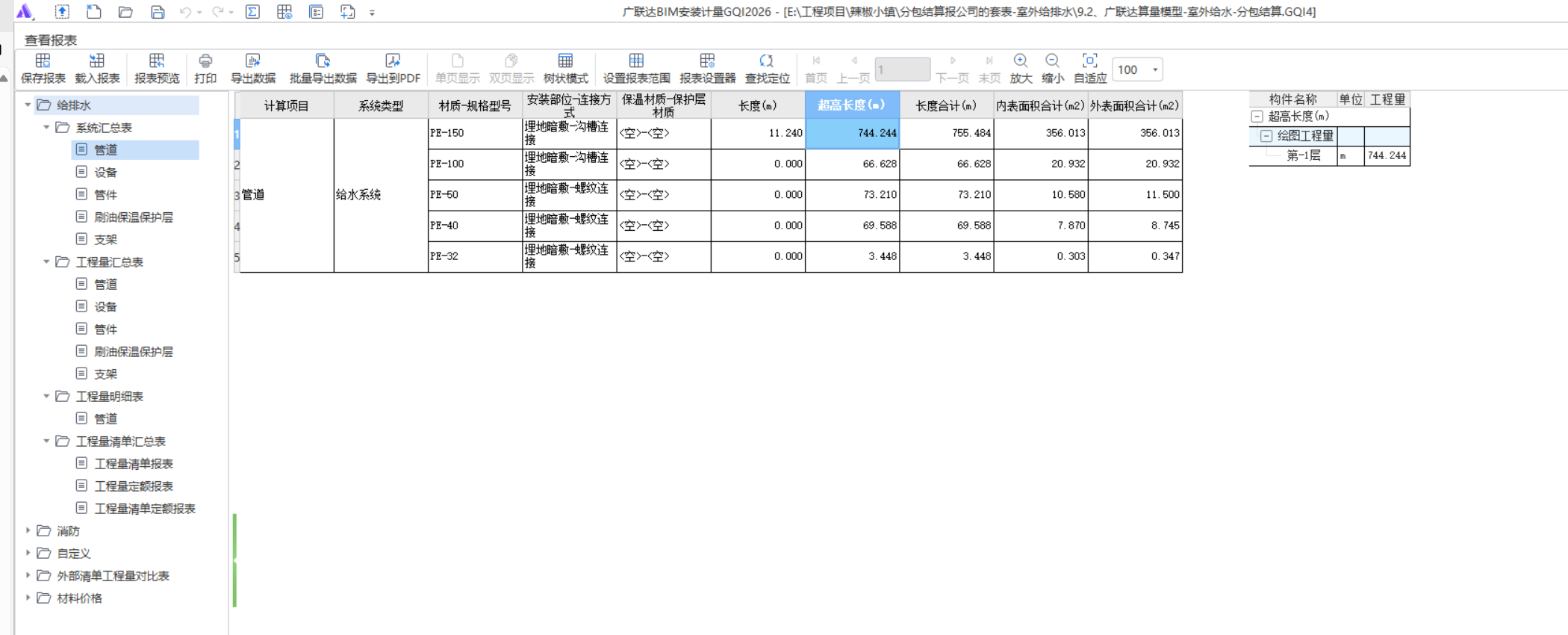
Task: Click the PE-100 cell
Action: pos(475,164)
